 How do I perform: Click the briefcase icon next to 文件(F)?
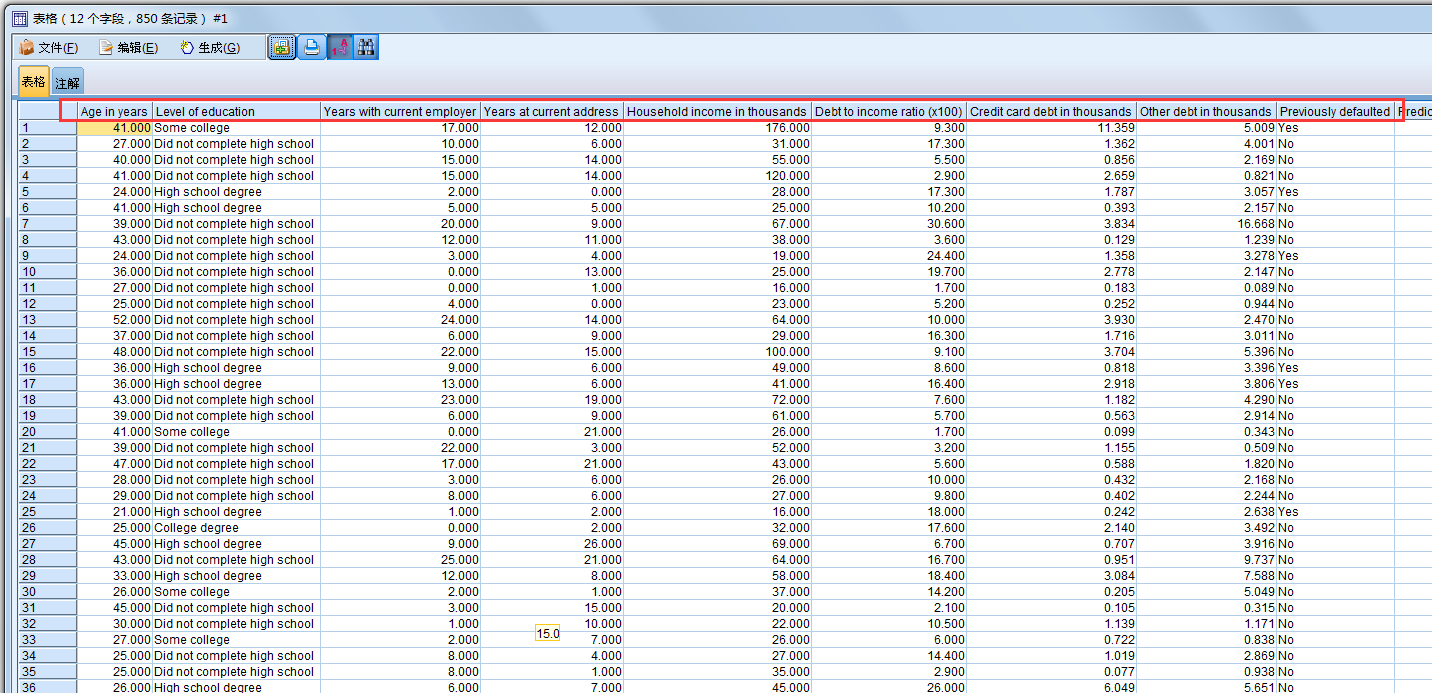(25, 47)
